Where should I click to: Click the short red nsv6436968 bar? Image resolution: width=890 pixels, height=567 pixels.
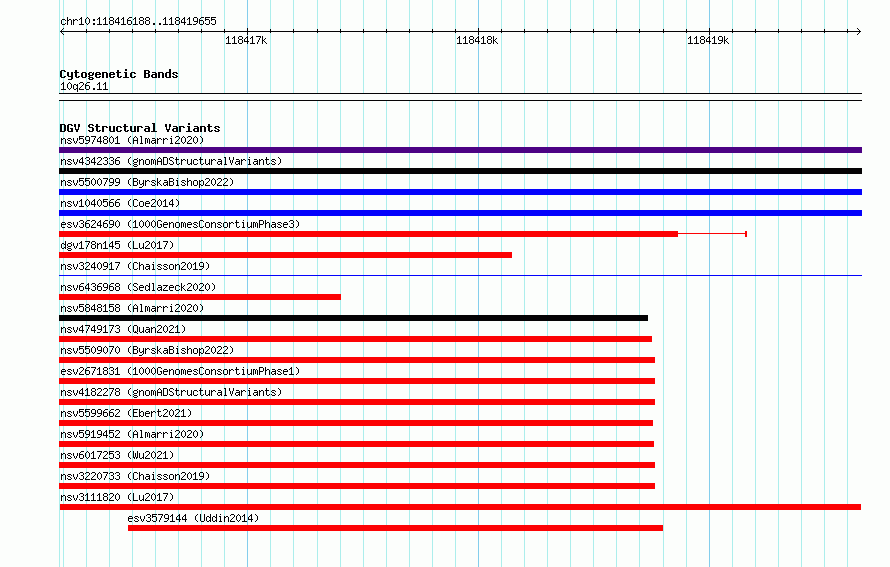pyautogui.click(x=200, y=297)
